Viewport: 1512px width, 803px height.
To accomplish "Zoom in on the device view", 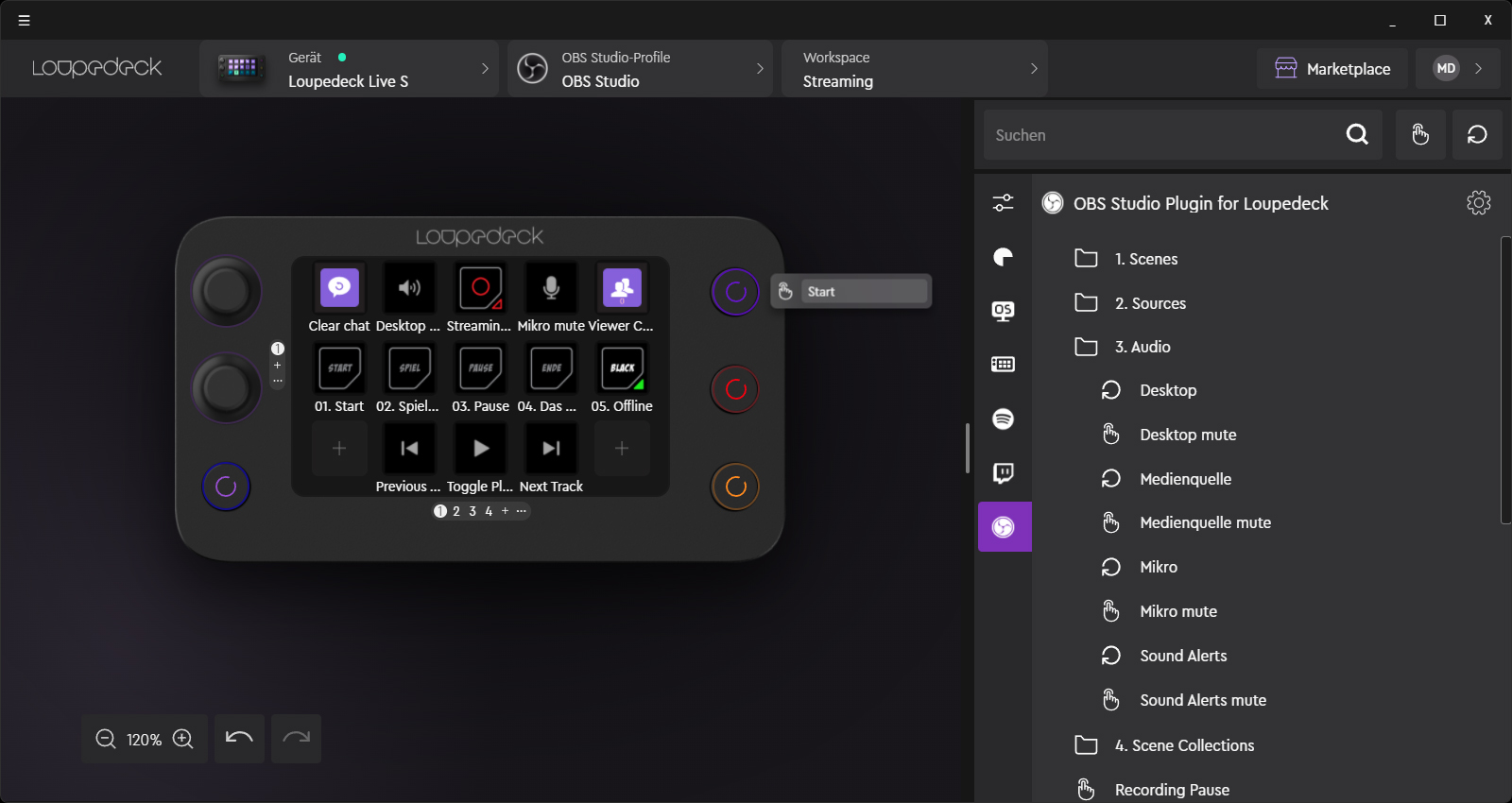I will (183, 739).
